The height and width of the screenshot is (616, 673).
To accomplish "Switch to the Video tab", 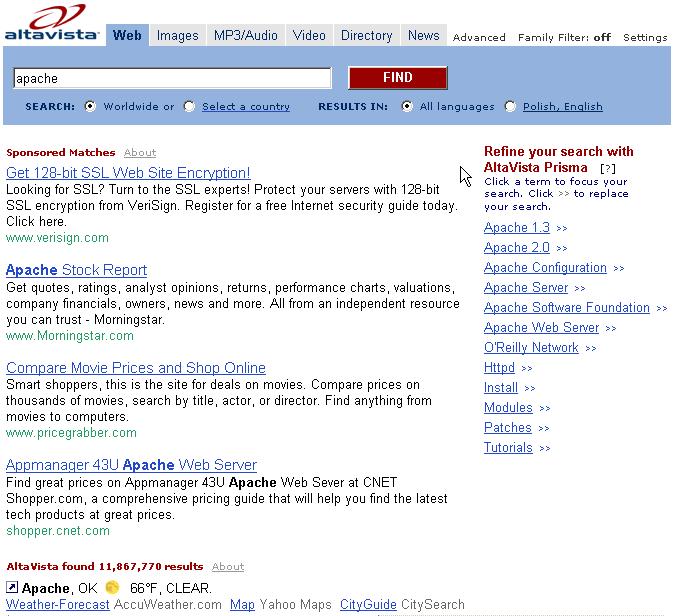I will click(x=309, y=35).
